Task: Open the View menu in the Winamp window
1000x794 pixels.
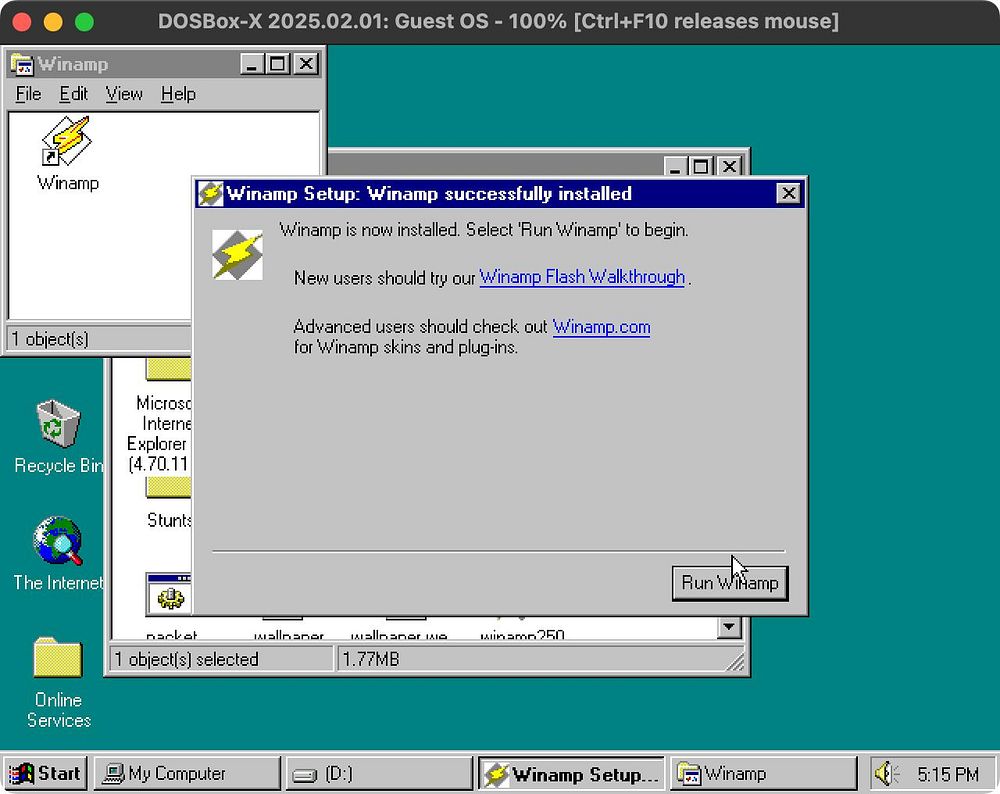Action: pyautogui.click(x=124, y=94)
